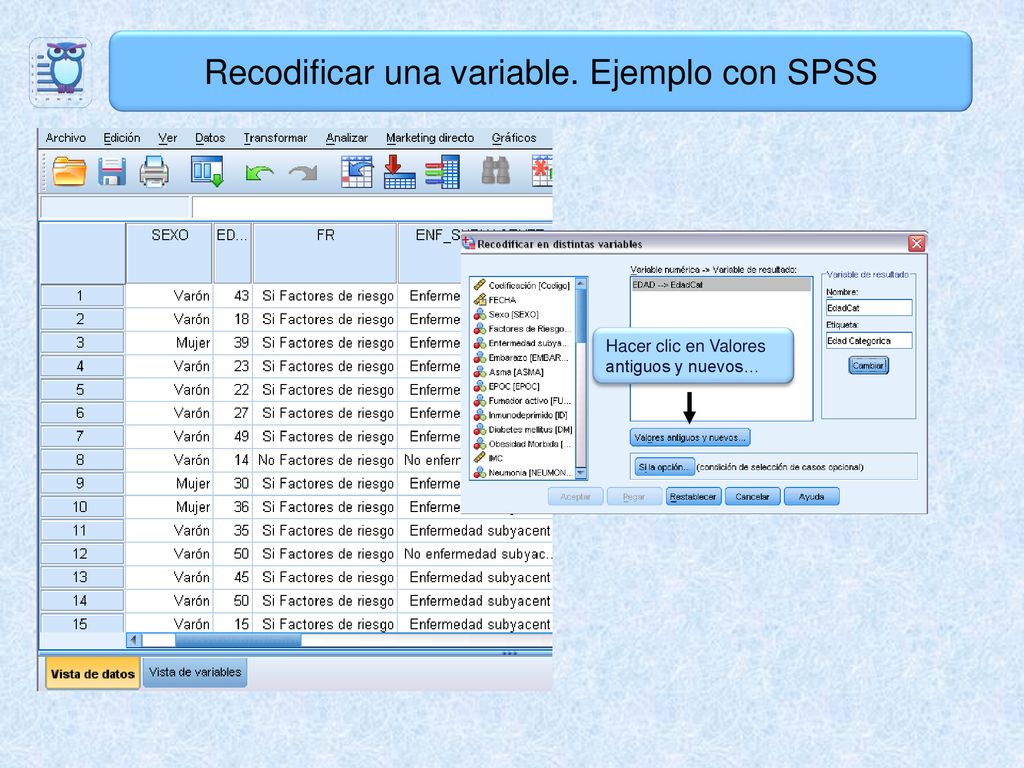Screen dimensions: 1024x768
Task: Click No Factores de riesgo cell
Action: pos(325,460)
